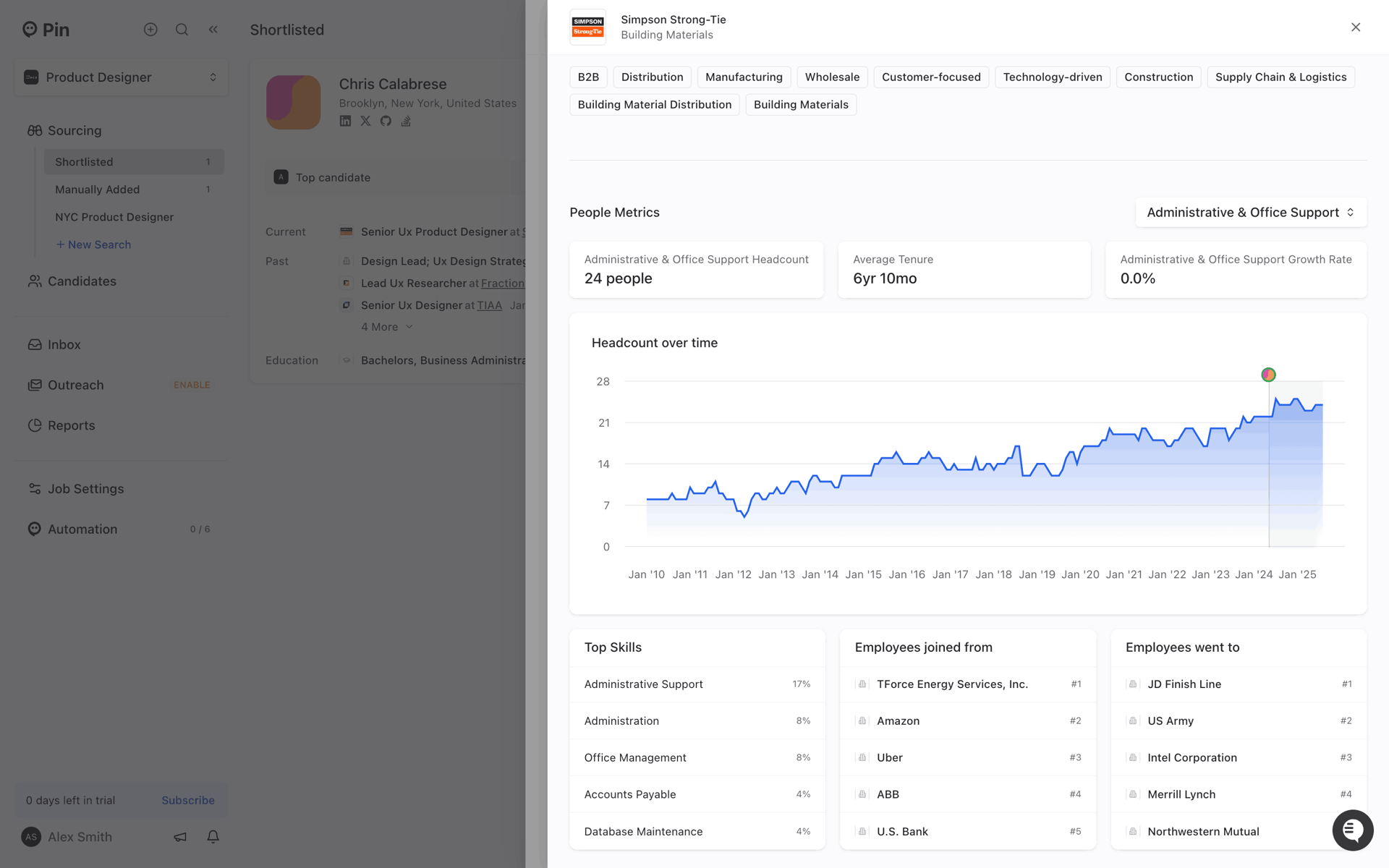Click the Office Management skill row

[697, 757]
